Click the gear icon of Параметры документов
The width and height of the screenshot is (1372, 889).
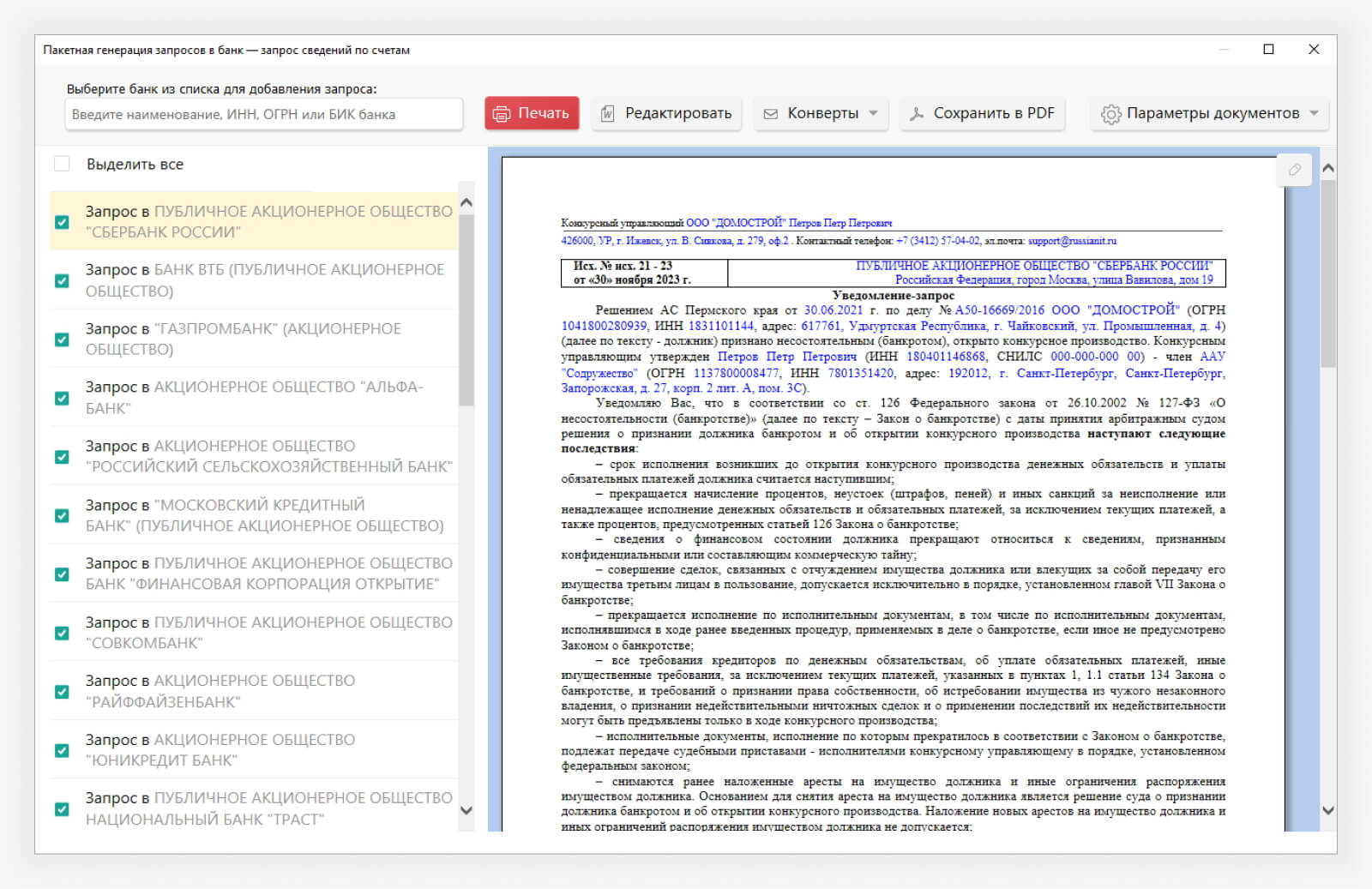[1110, 114]
